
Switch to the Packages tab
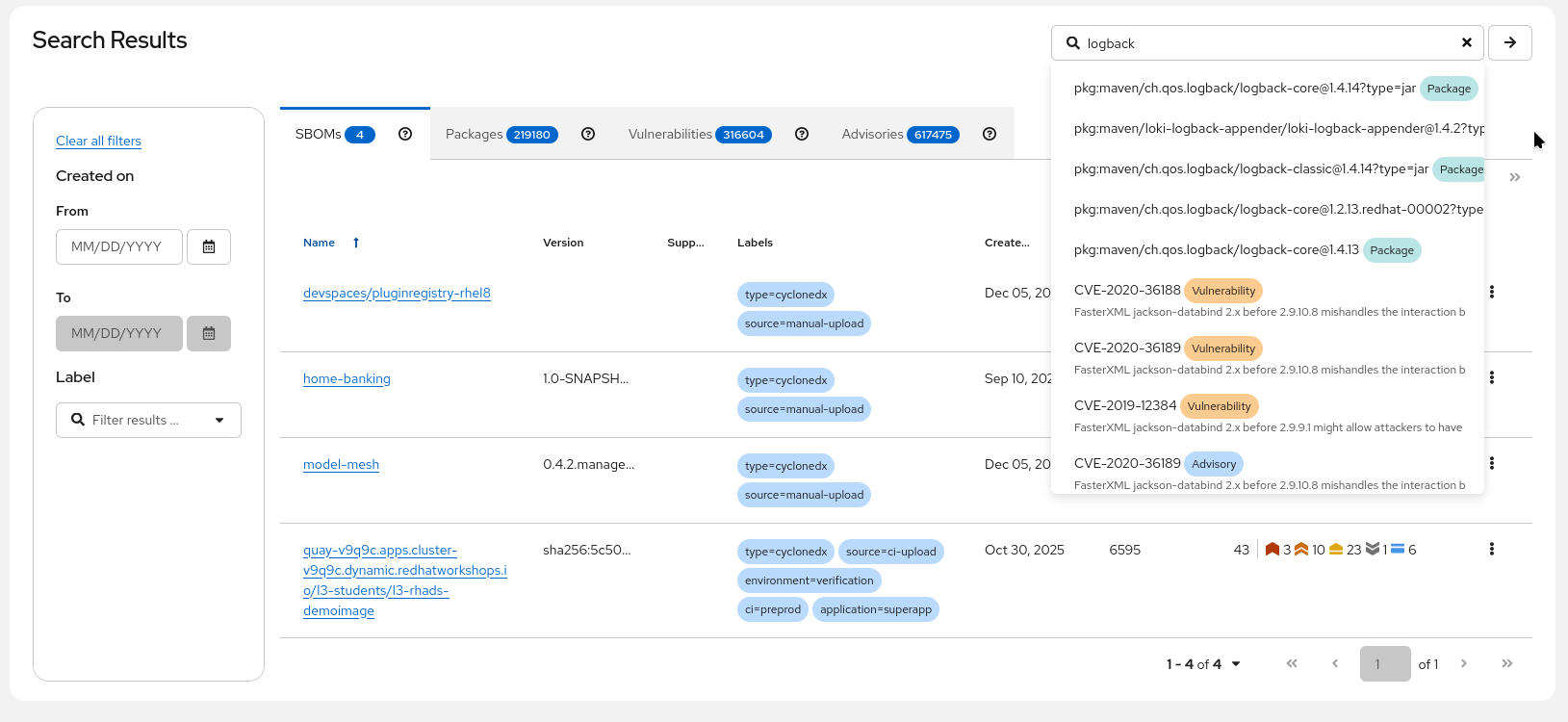point(501,134)
